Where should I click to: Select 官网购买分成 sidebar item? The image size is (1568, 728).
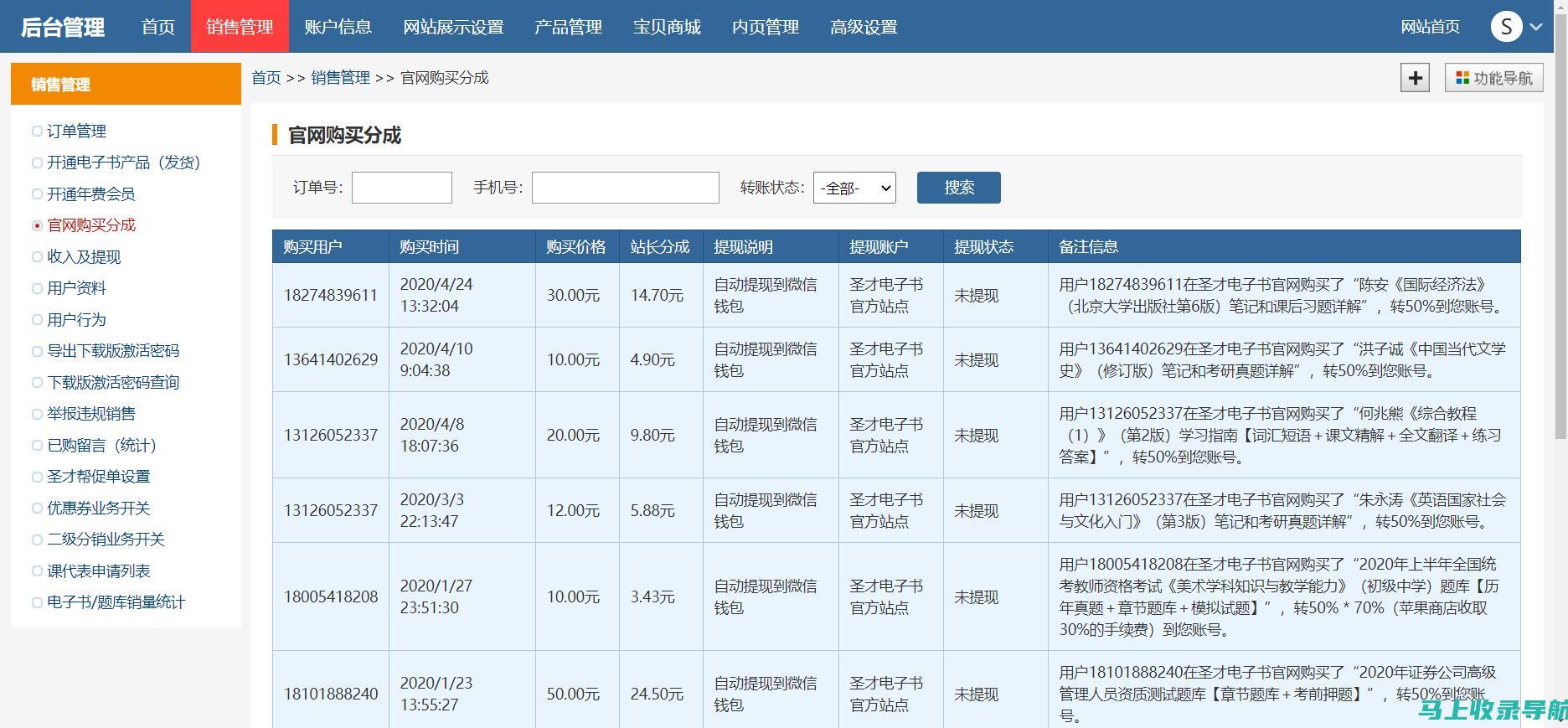tap(90, 225)
